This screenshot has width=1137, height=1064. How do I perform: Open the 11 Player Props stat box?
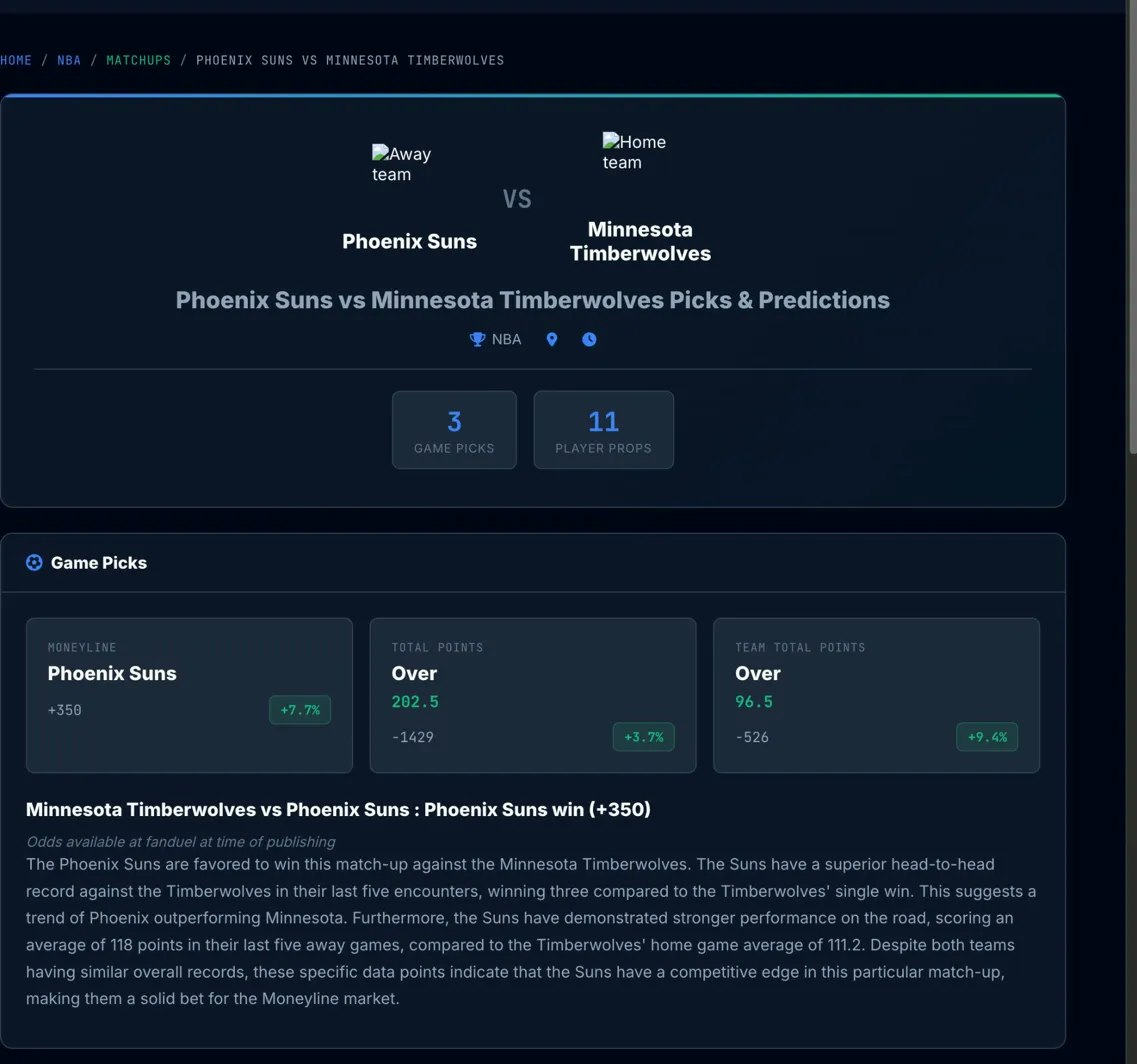604,430
